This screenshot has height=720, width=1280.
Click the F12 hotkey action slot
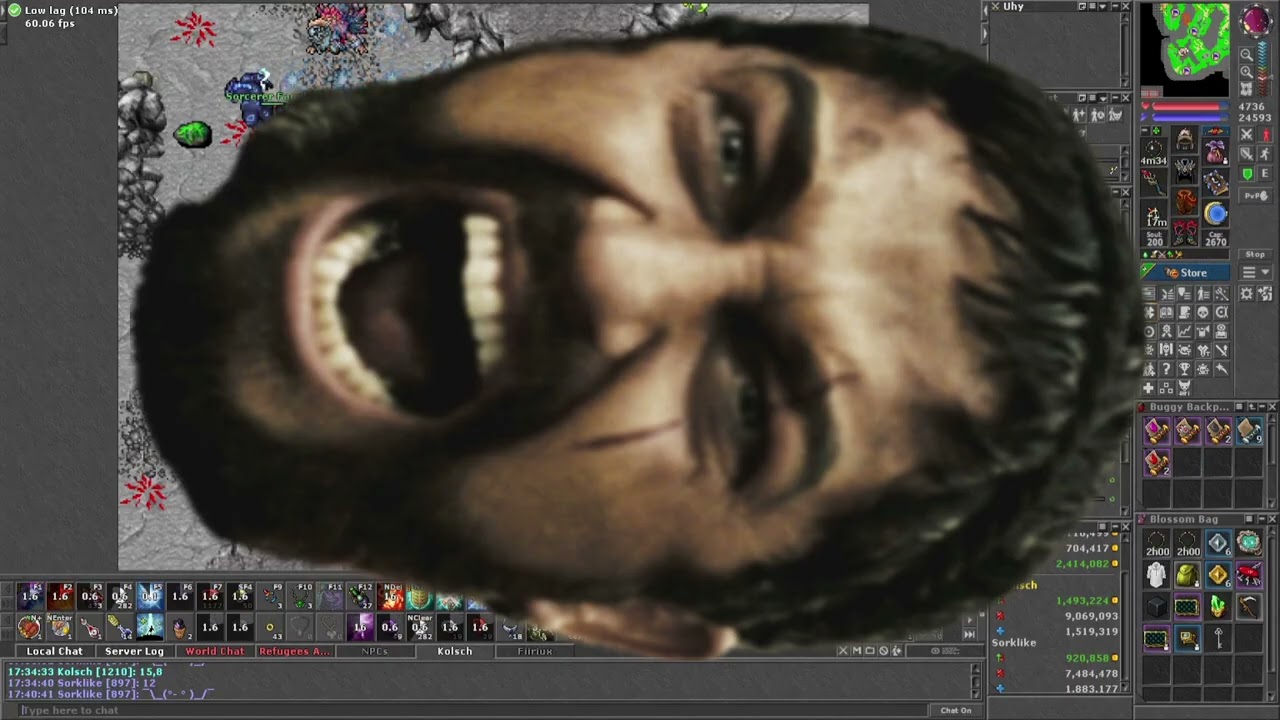coord(360,597)
